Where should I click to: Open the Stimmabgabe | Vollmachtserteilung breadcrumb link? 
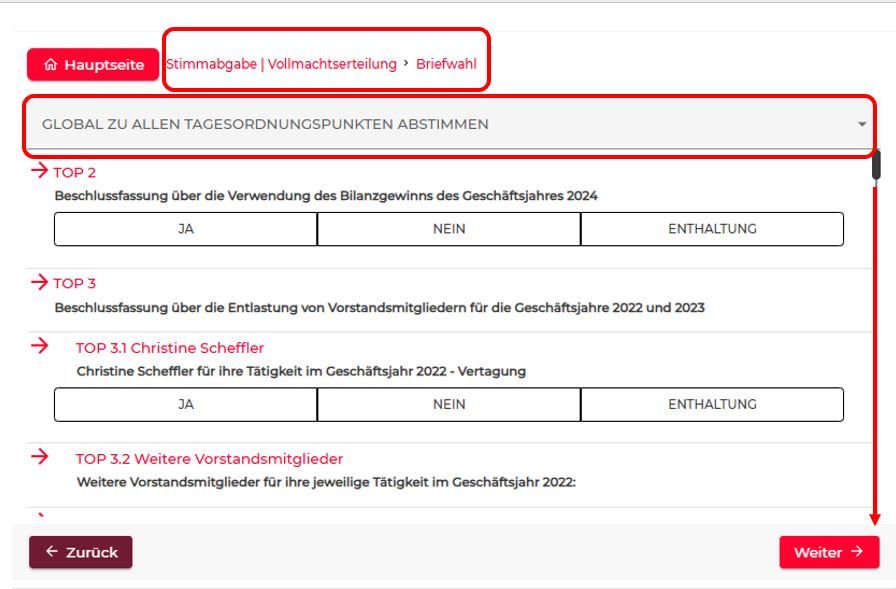point(281,64)
